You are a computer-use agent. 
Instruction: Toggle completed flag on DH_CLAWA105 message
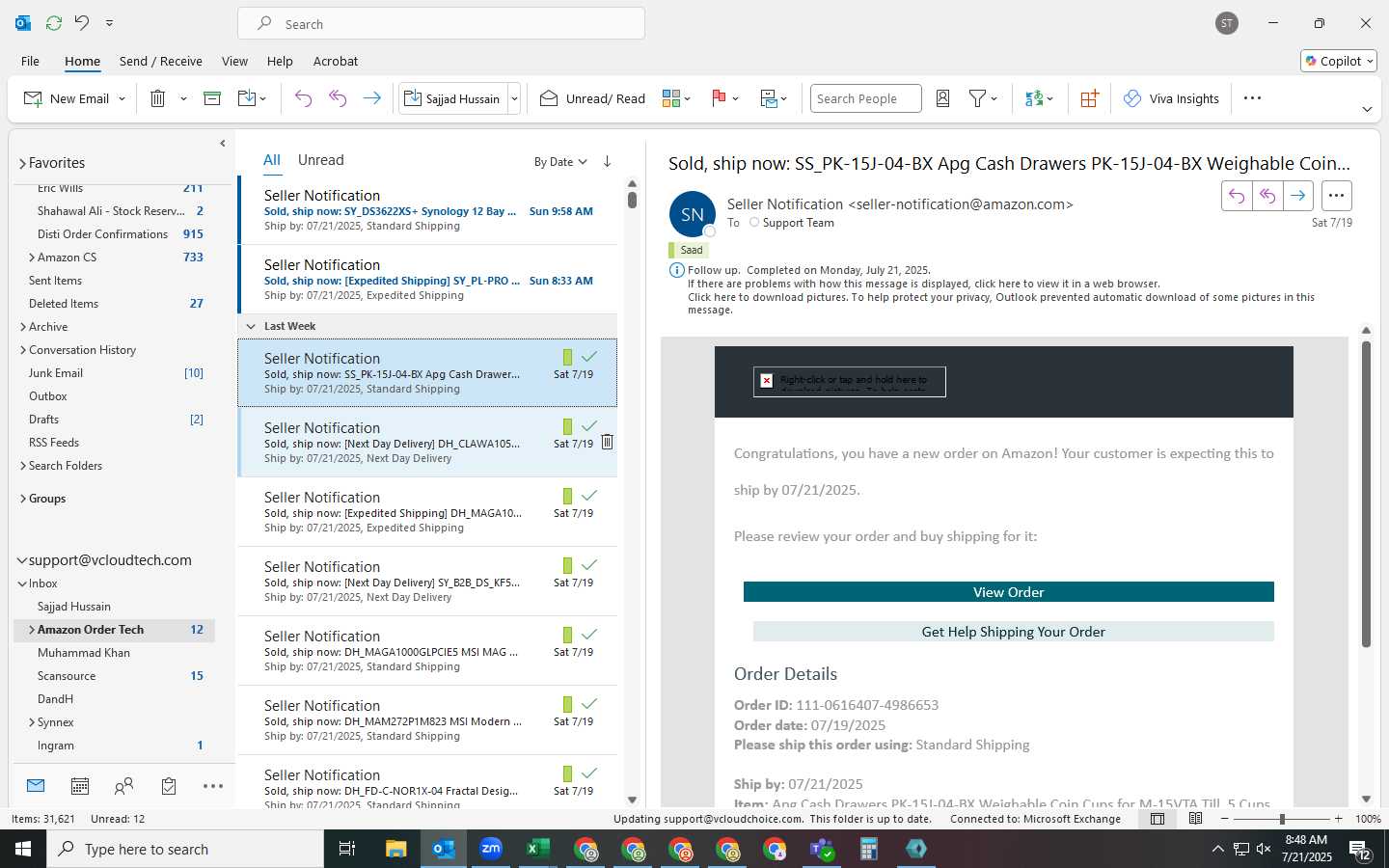[589, 426]
